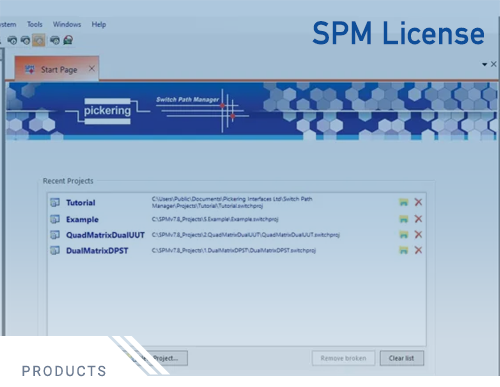Click the orange-highlighted toolbar icon
500x387 pixels.
click(x=39, y=40)
